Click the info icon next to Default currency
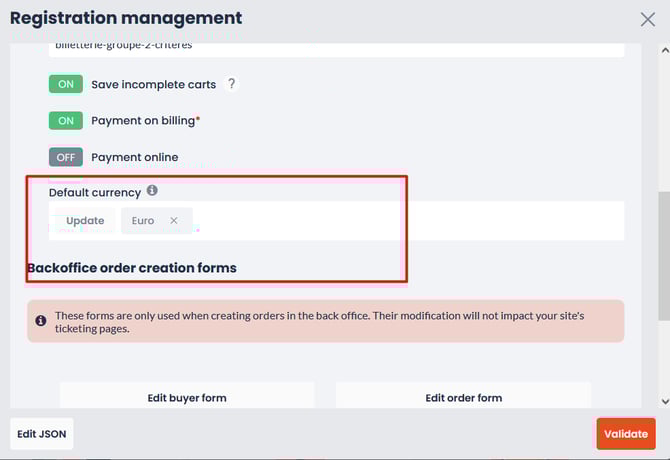Screen dimensions: 670x460 [152, 190]
